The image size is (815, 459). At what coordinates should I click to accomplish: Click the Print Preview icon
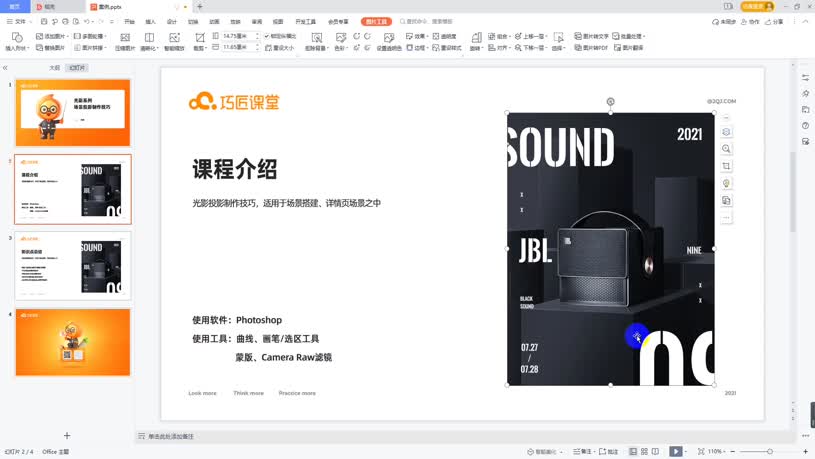[x=76, y=21]
